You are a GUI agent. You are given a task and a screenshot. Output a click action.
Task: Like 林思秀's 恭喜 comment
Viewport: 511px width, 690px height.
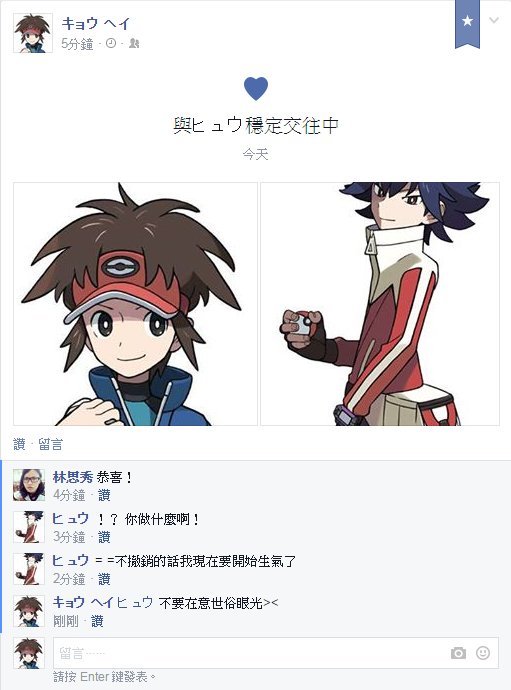pos(104,495)
